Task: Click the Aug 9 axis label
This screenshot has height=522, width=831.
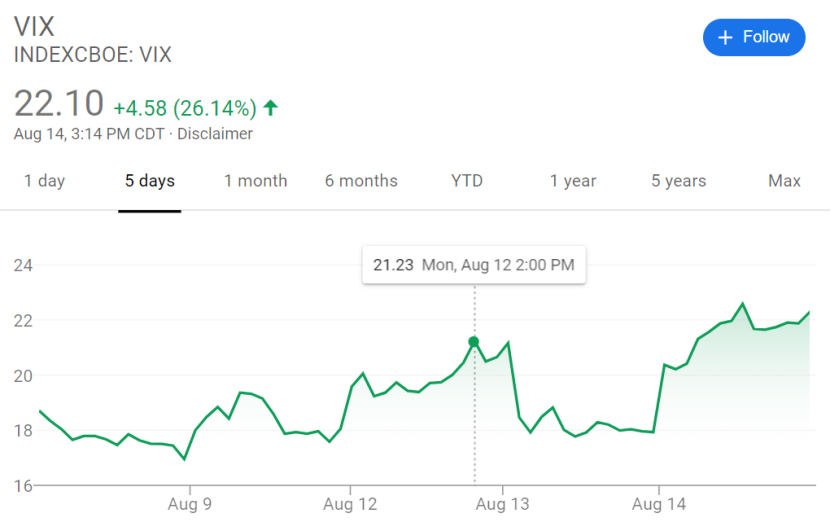Action: 189,504
